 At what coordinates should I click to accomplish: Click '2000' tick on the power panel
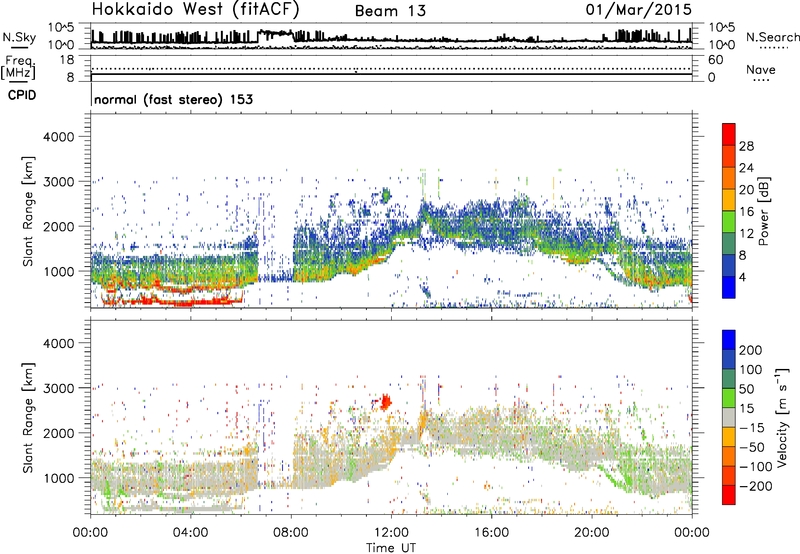59,226
